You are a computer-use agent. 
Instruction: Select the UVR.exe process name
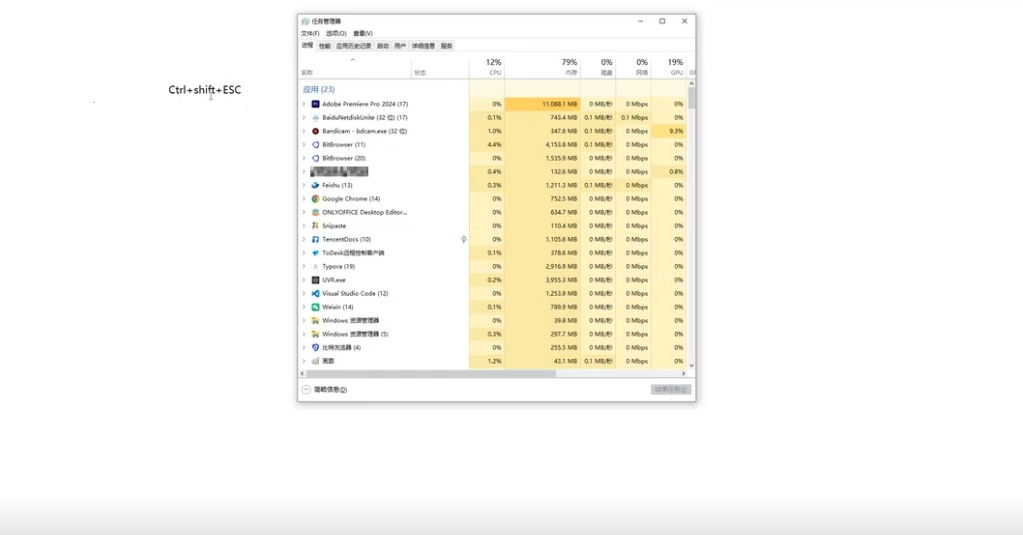333,280
